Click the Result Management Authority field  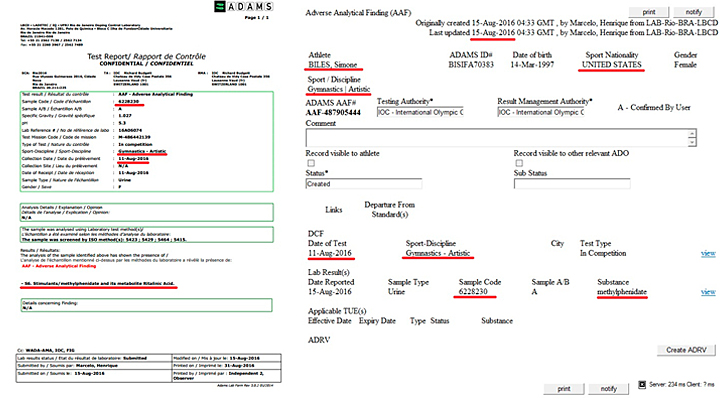545,115
